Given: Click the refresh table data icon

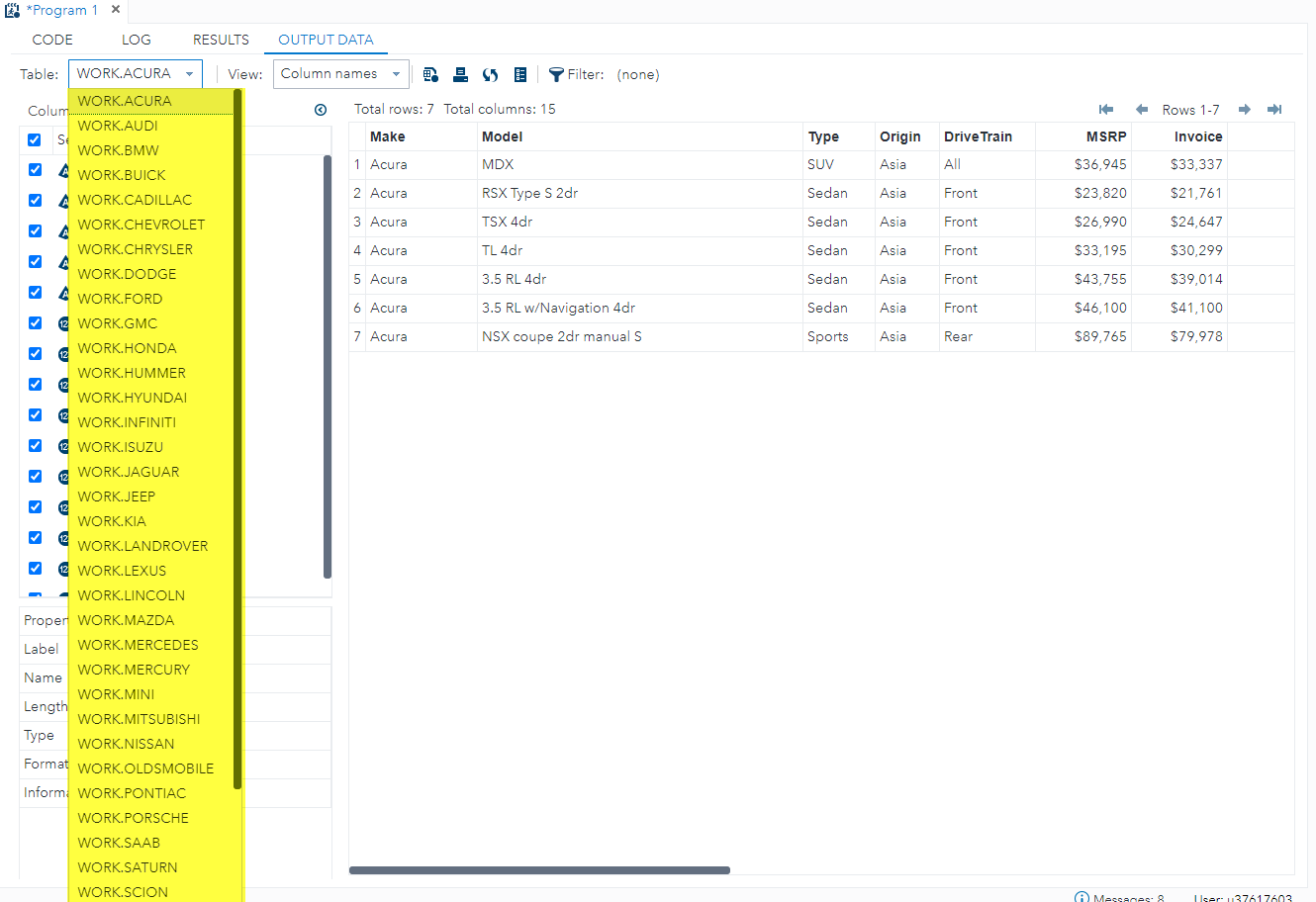Looking at the screenshot, I should pos(490,74).
